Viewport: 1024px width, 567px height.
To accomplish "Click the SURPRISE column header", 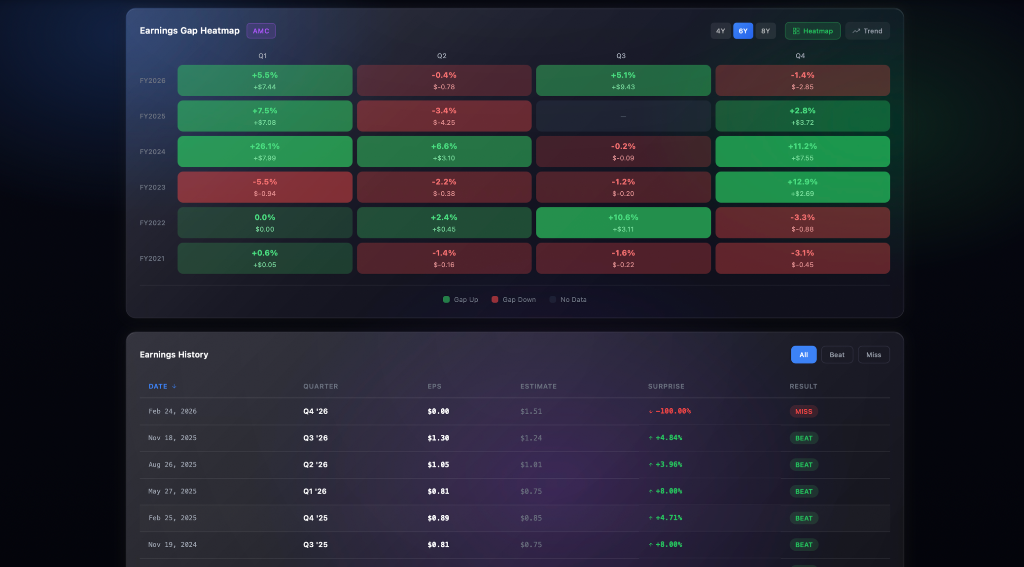I will [666, 387].
